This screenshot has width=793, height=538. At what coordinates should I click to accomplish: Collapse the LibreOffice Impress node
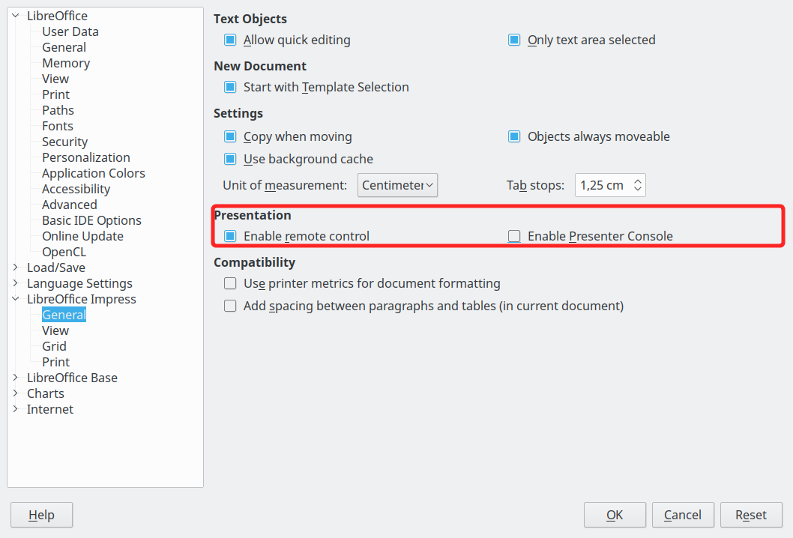click(x=15, y=299)
